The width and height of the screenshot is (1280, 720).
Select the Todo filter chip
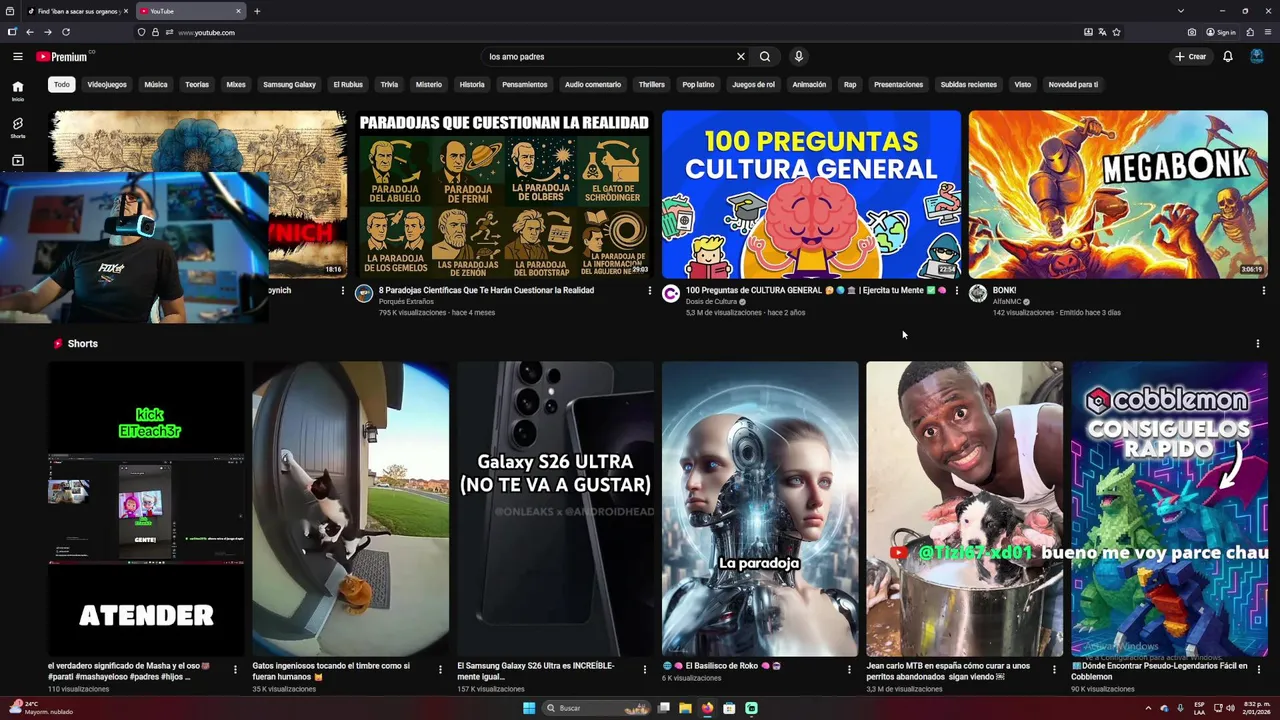coord(62,85)
